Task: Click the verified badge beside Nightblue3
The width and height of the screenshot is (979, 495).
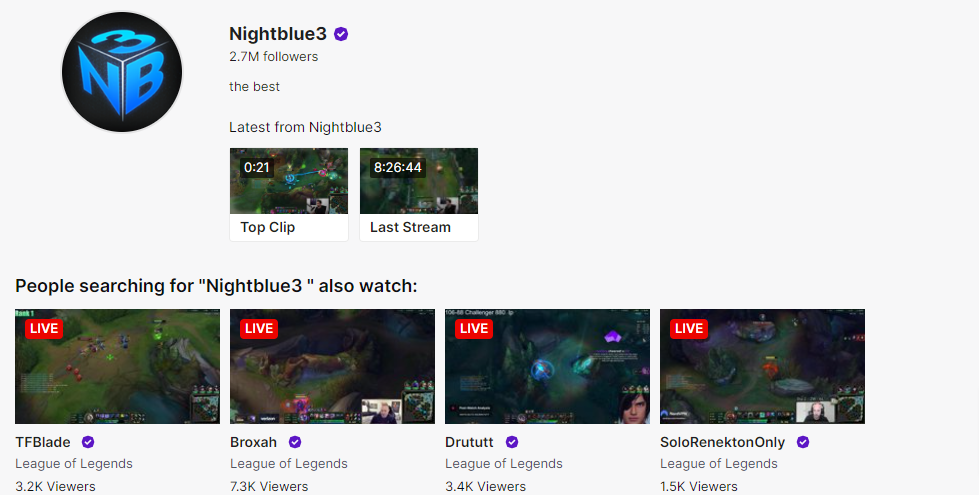Action: click(x=341, y=34)
